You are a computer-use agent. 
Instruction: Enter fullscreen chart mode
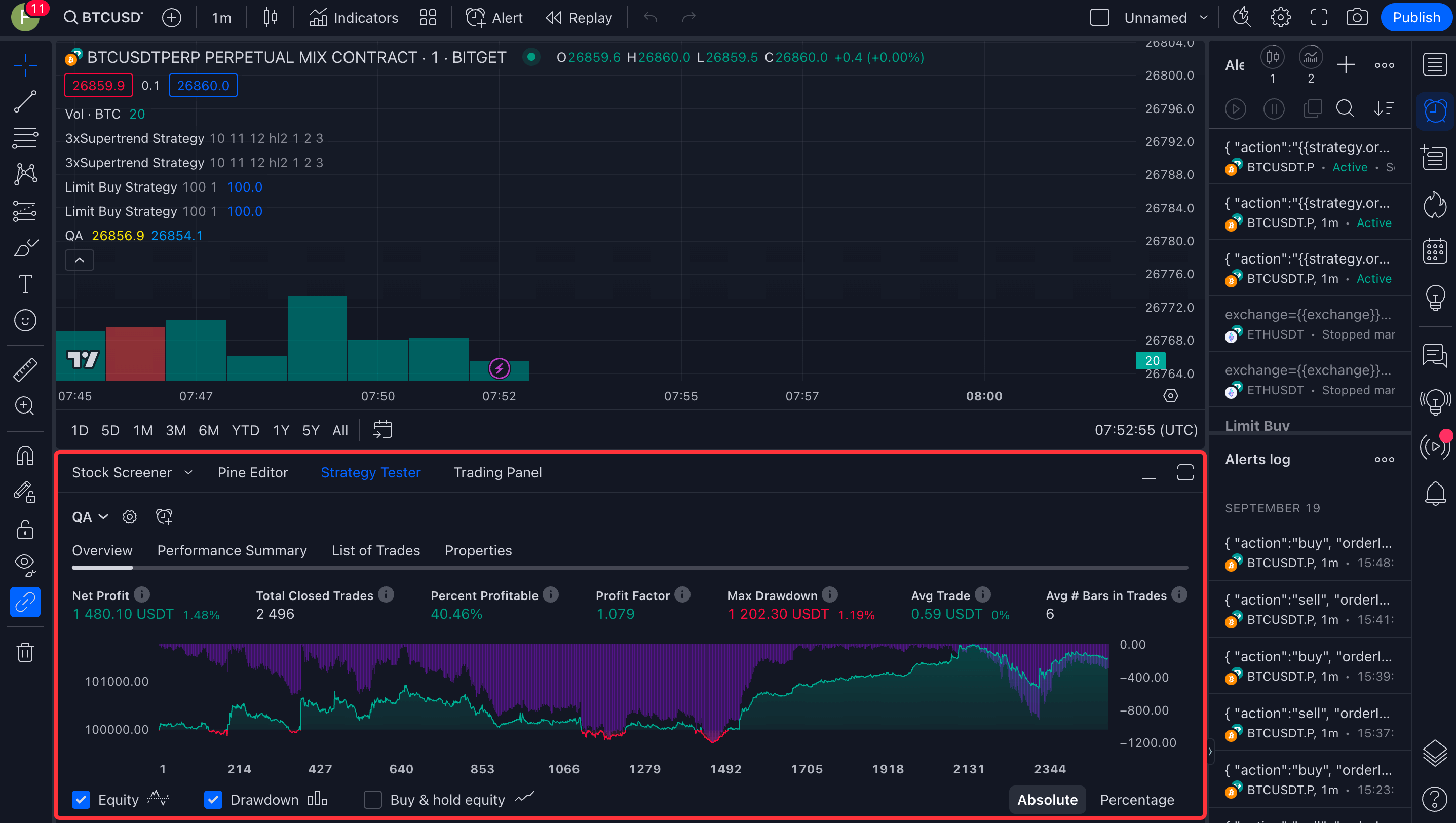tap(1319, 18)
